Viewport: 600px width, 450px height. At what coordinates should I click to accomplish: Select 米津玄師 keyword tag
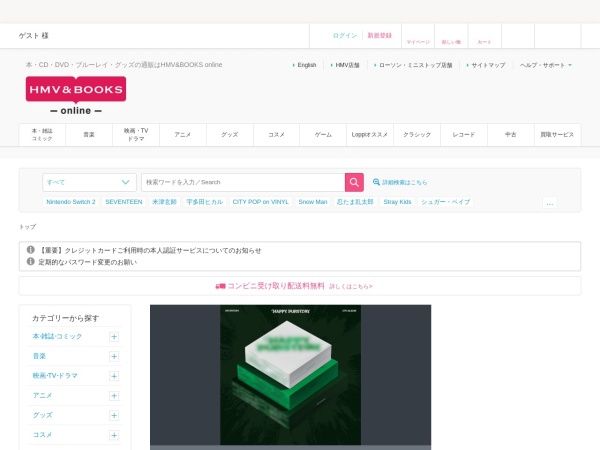pyautogui.click(x=164, y=202)
